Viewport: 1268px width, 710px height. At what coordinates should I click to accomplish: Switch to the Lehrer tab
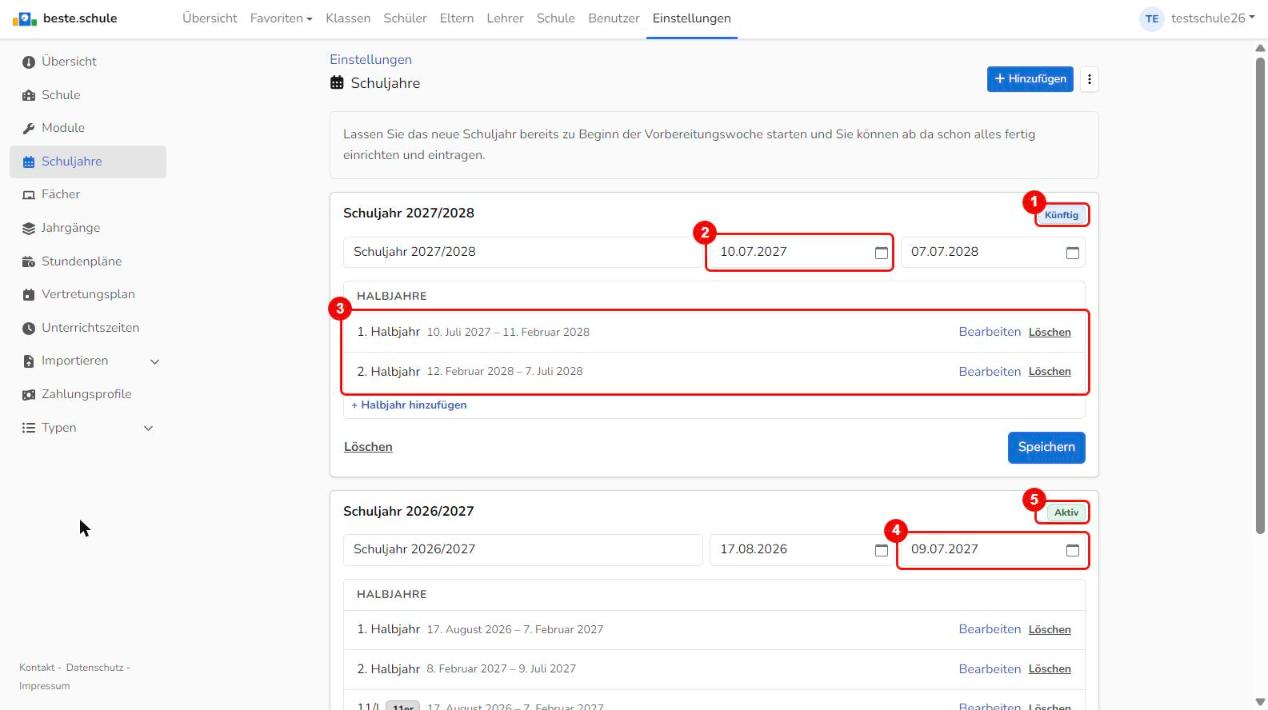505,18
